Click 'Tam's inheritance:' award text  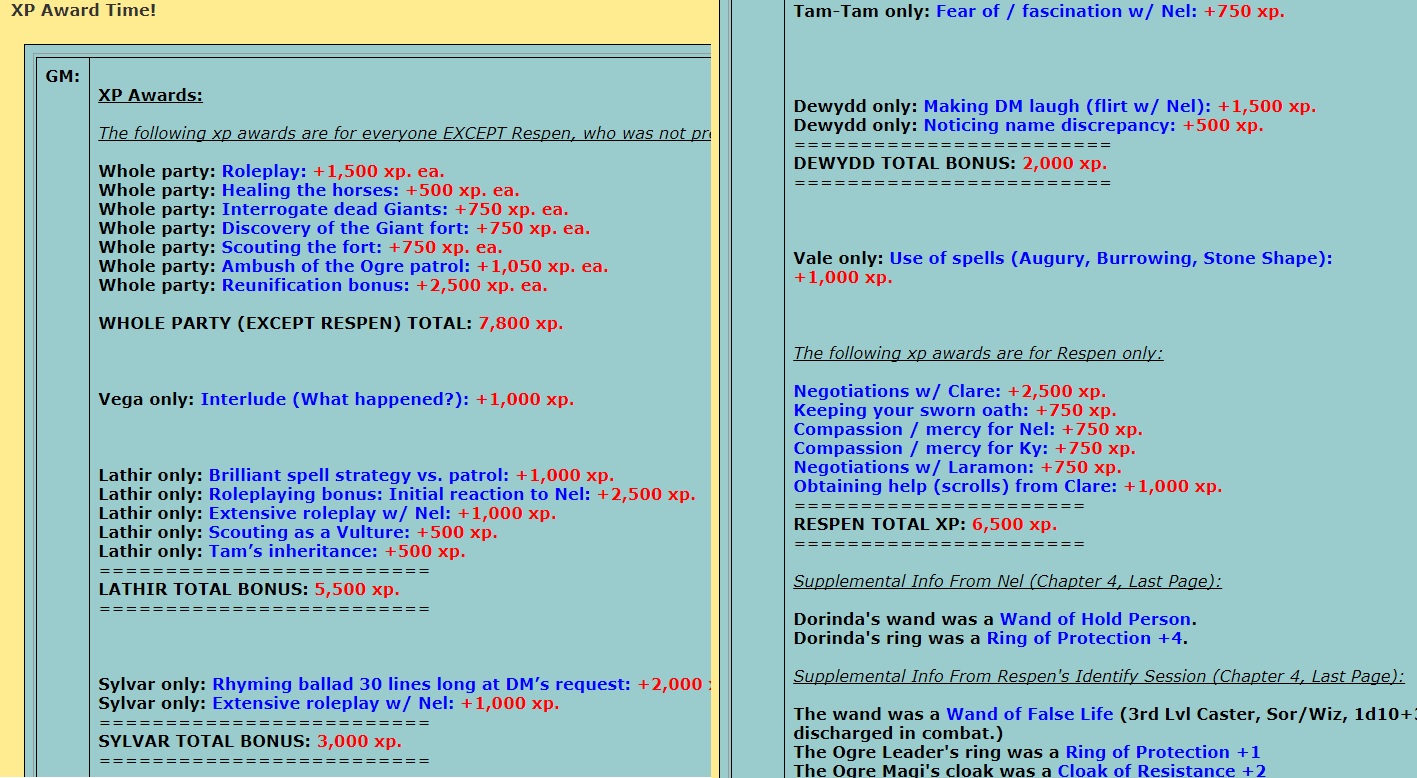coord(294,552)
